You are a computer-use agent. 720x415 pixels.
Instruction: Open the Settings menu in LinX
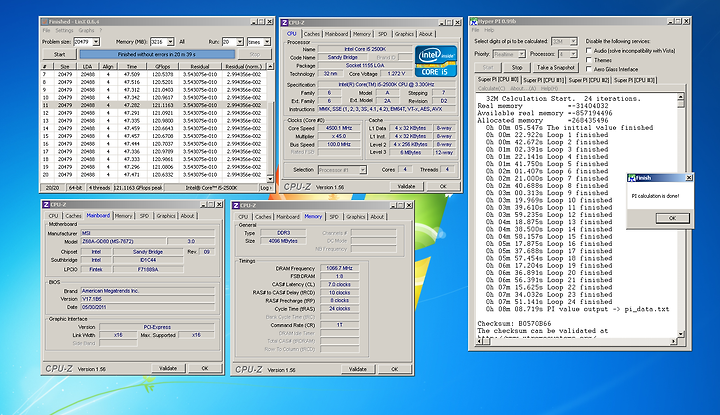click(x=64, y=30)
